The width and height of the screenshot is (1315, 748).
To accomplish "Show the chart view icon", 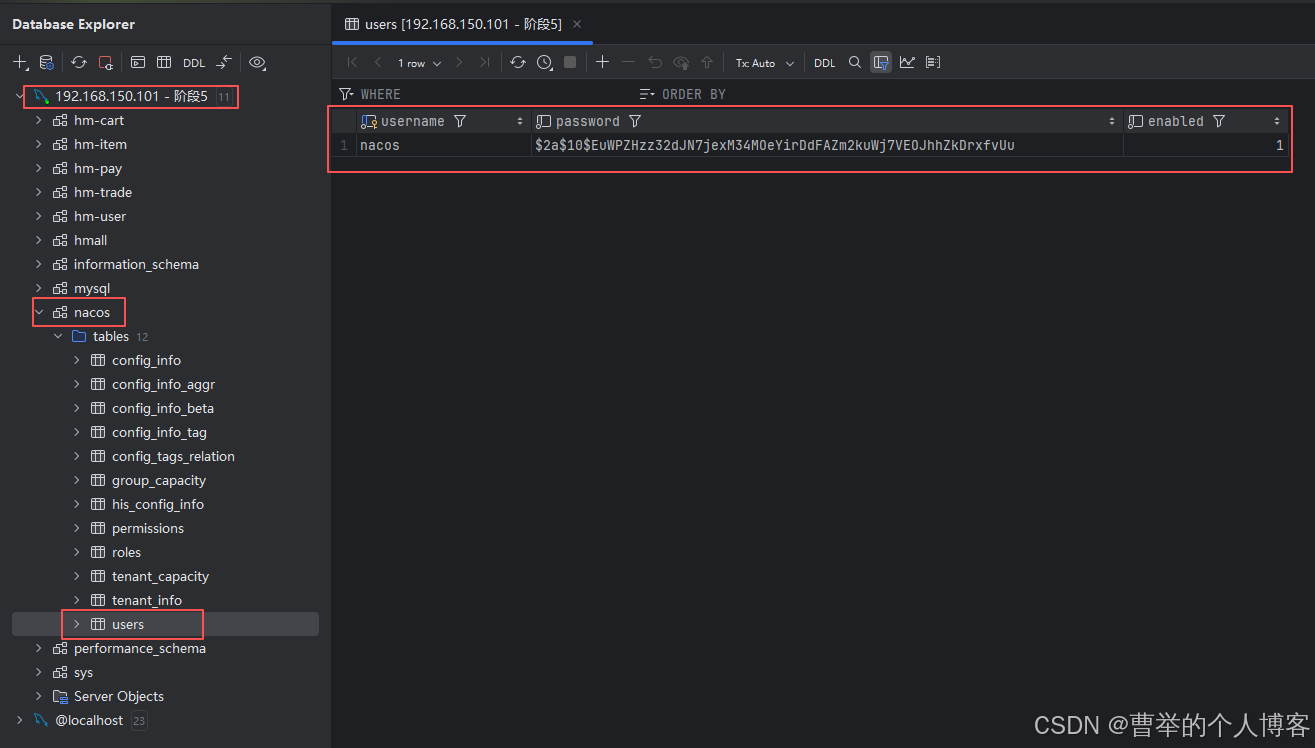I will point(907,62).
